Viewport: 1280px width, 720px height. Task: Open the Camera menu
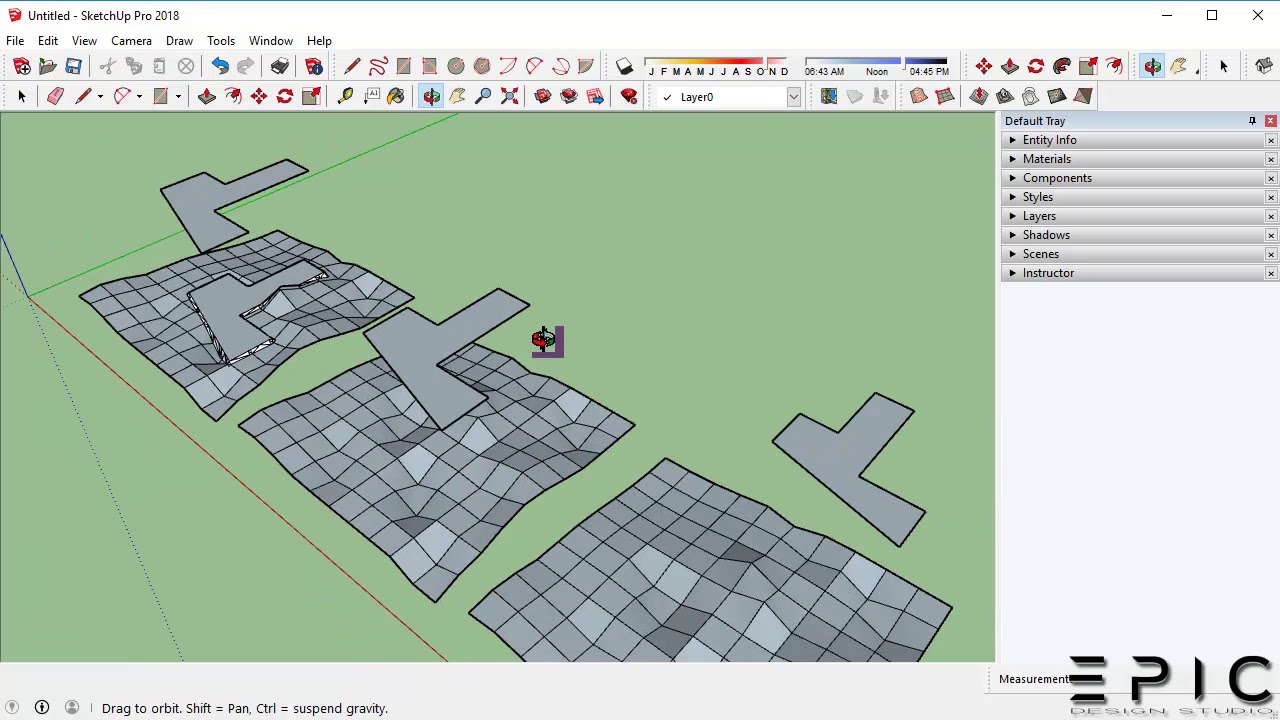(x=131, y=41)
